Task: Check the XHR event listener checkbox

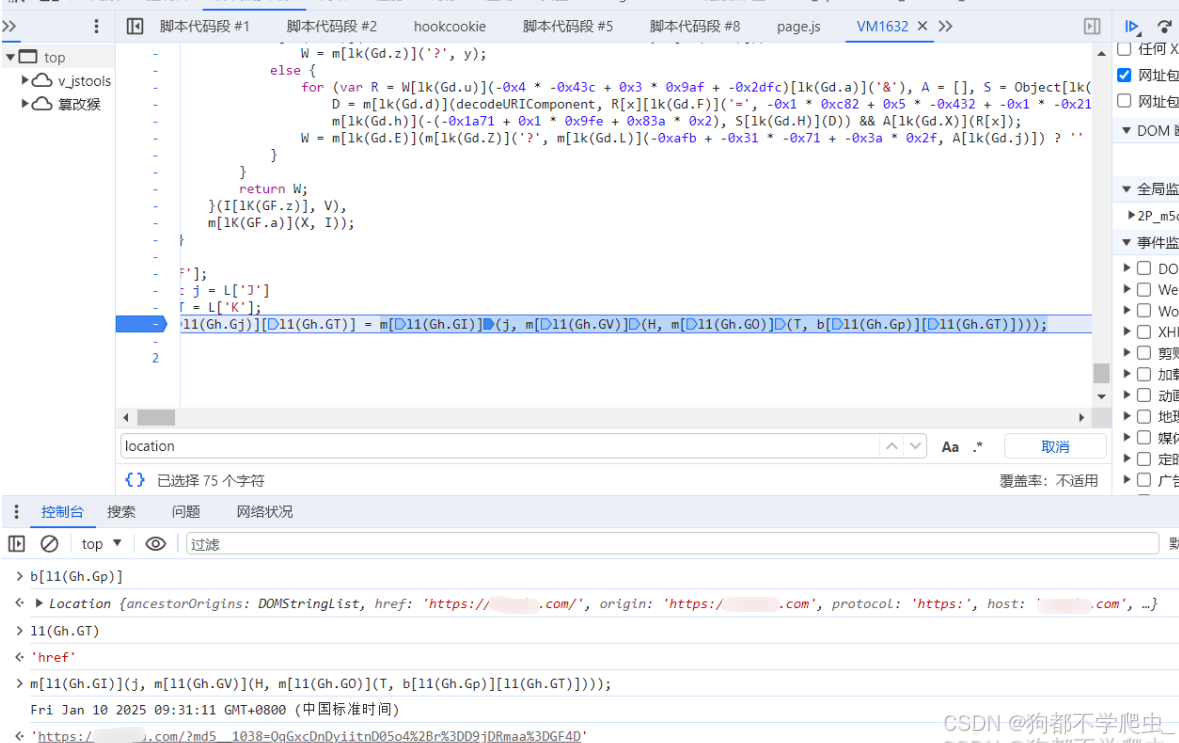Action: tap(1145, 331)
